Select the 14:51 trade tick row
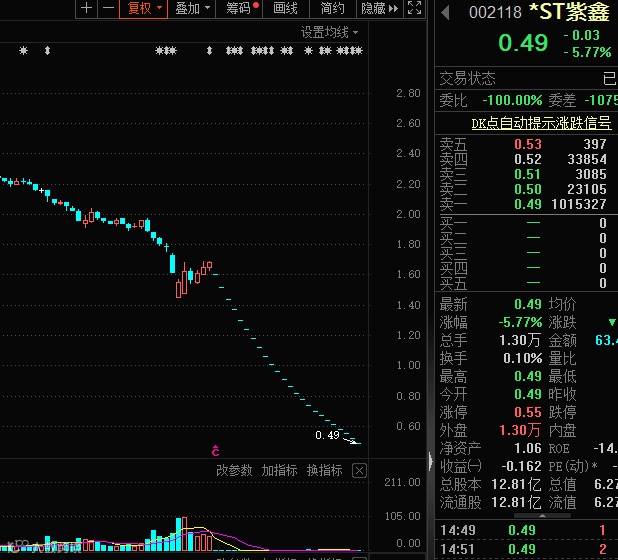Image resolution: width=618 pixels, height=560 pixels. point(527,549)
